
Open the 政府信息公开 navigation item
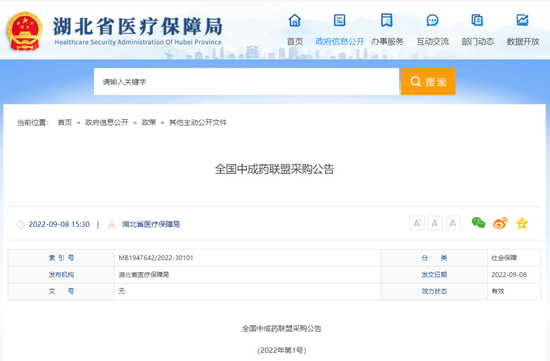[x=340, y=42]
